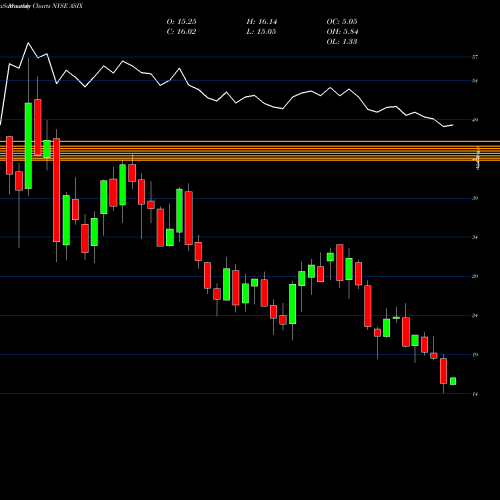This screenshot has width=500, height=500.
Task: Click the close price value C: 16.02
Action: pyautogui.click(x=181, y=32)
